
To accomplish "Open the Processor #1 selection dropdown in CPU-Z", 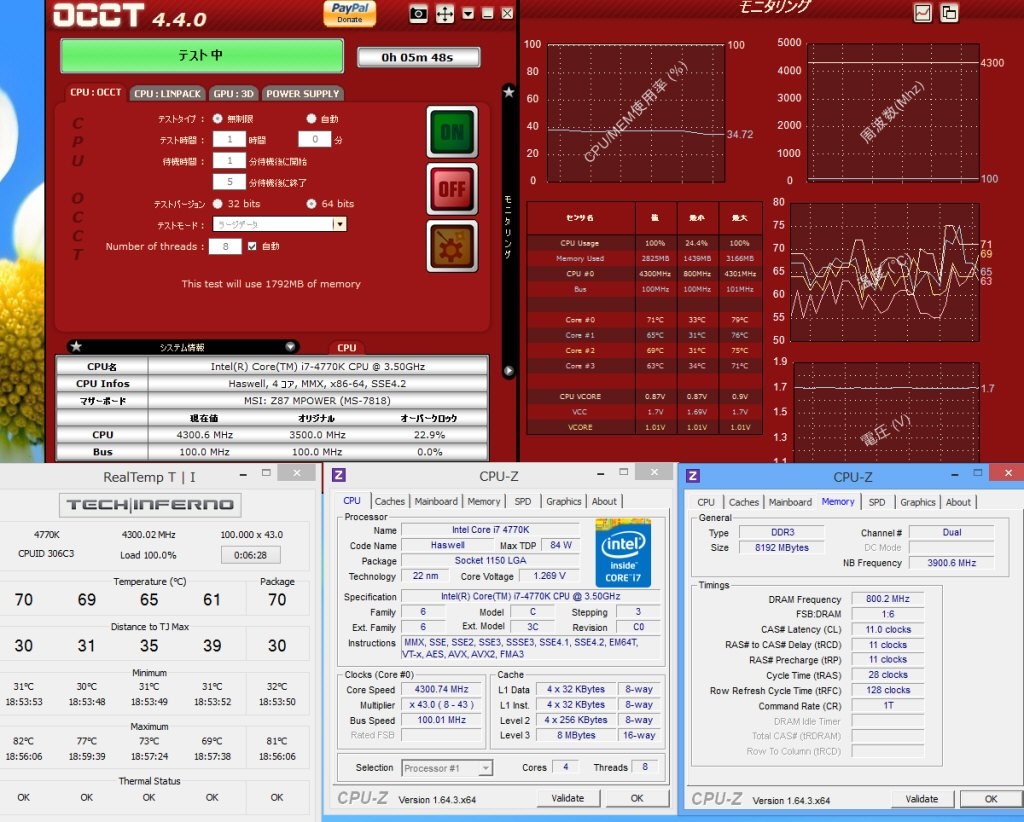I will (447, 768).
